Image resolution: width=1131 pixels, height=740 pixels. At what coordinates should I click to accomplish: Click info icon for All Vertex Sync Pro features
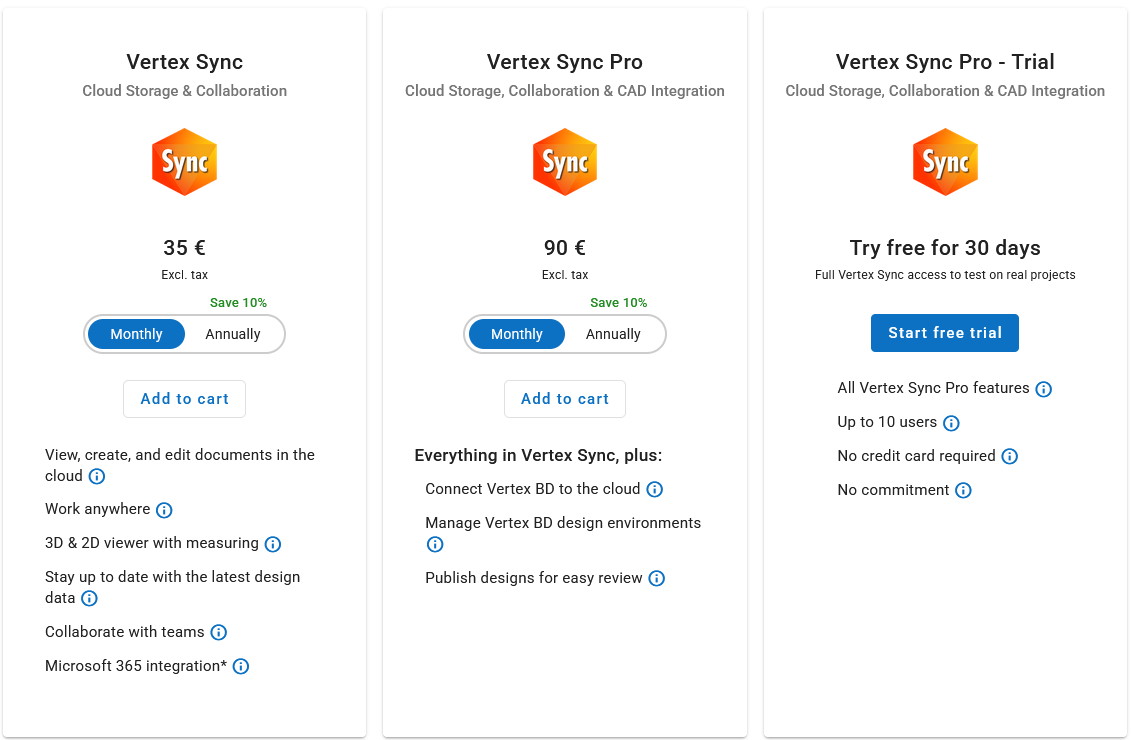[x=1043, y=389]
